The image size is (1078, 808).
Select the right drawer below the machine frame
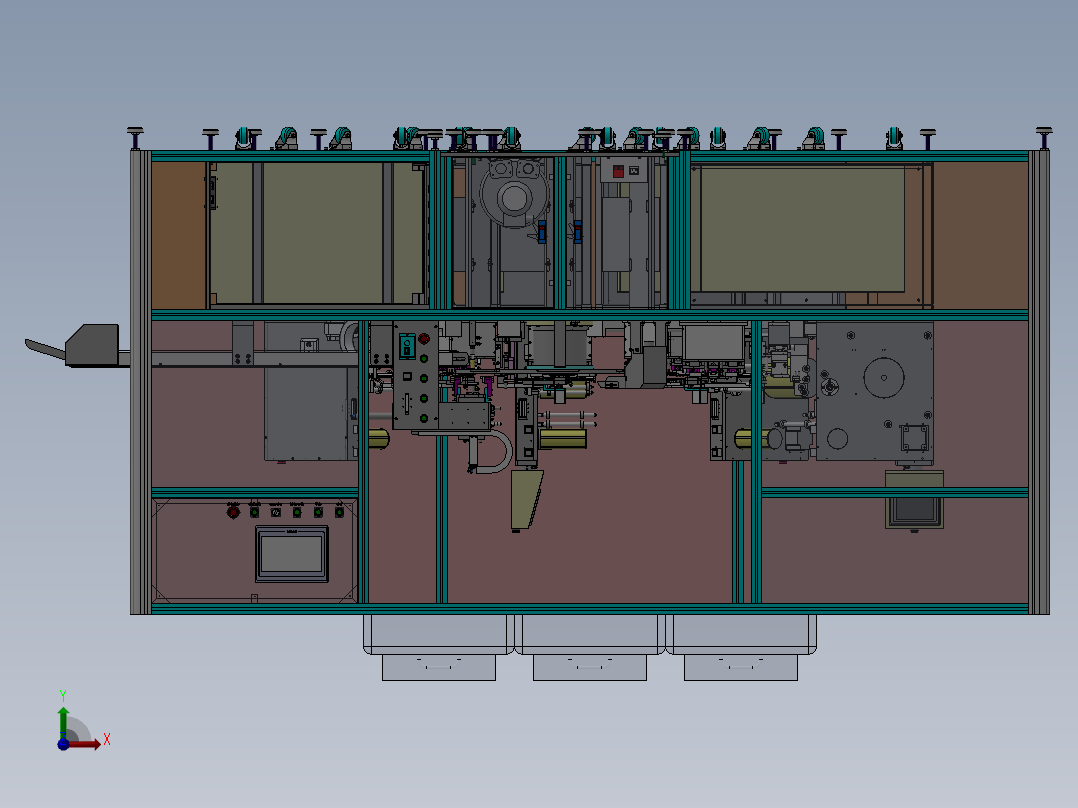740,647
